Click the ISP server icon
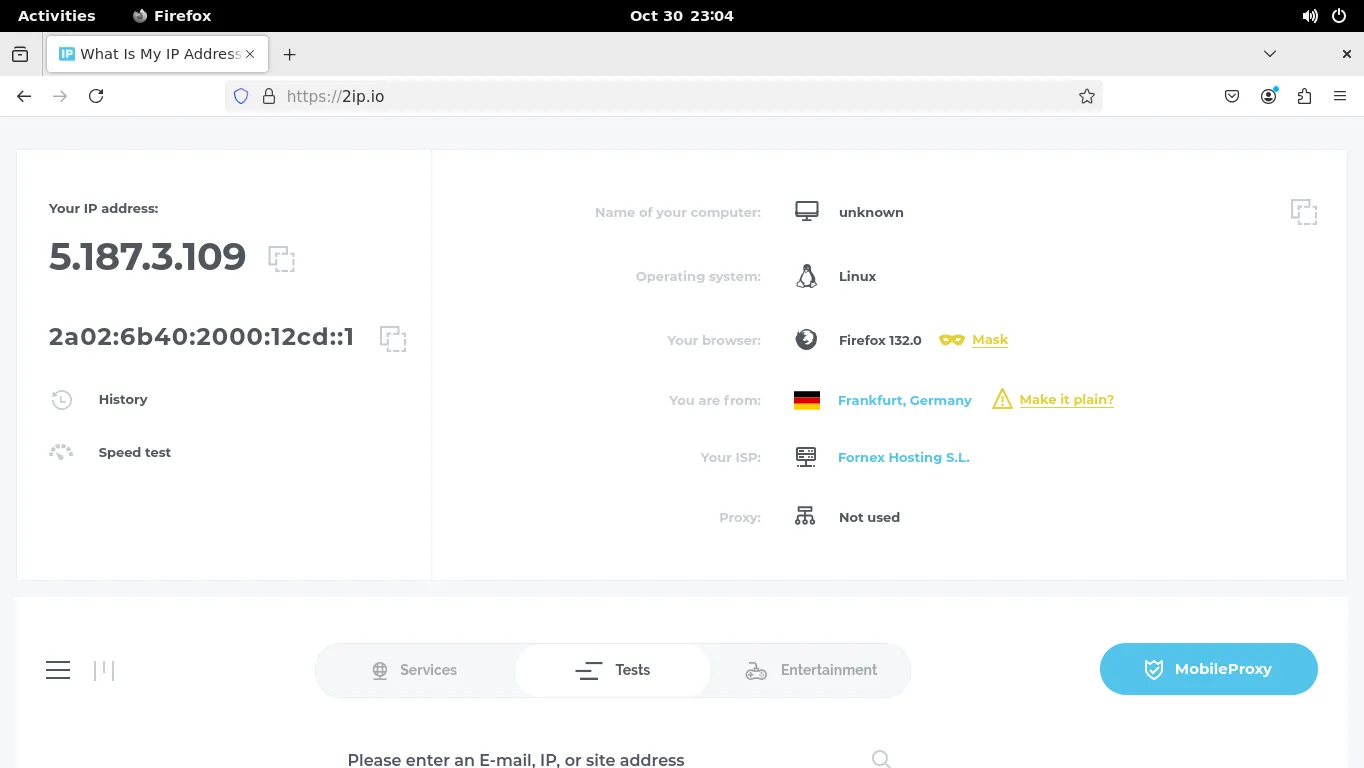This screenshot has width=1364, height=768. pos(806,457)
